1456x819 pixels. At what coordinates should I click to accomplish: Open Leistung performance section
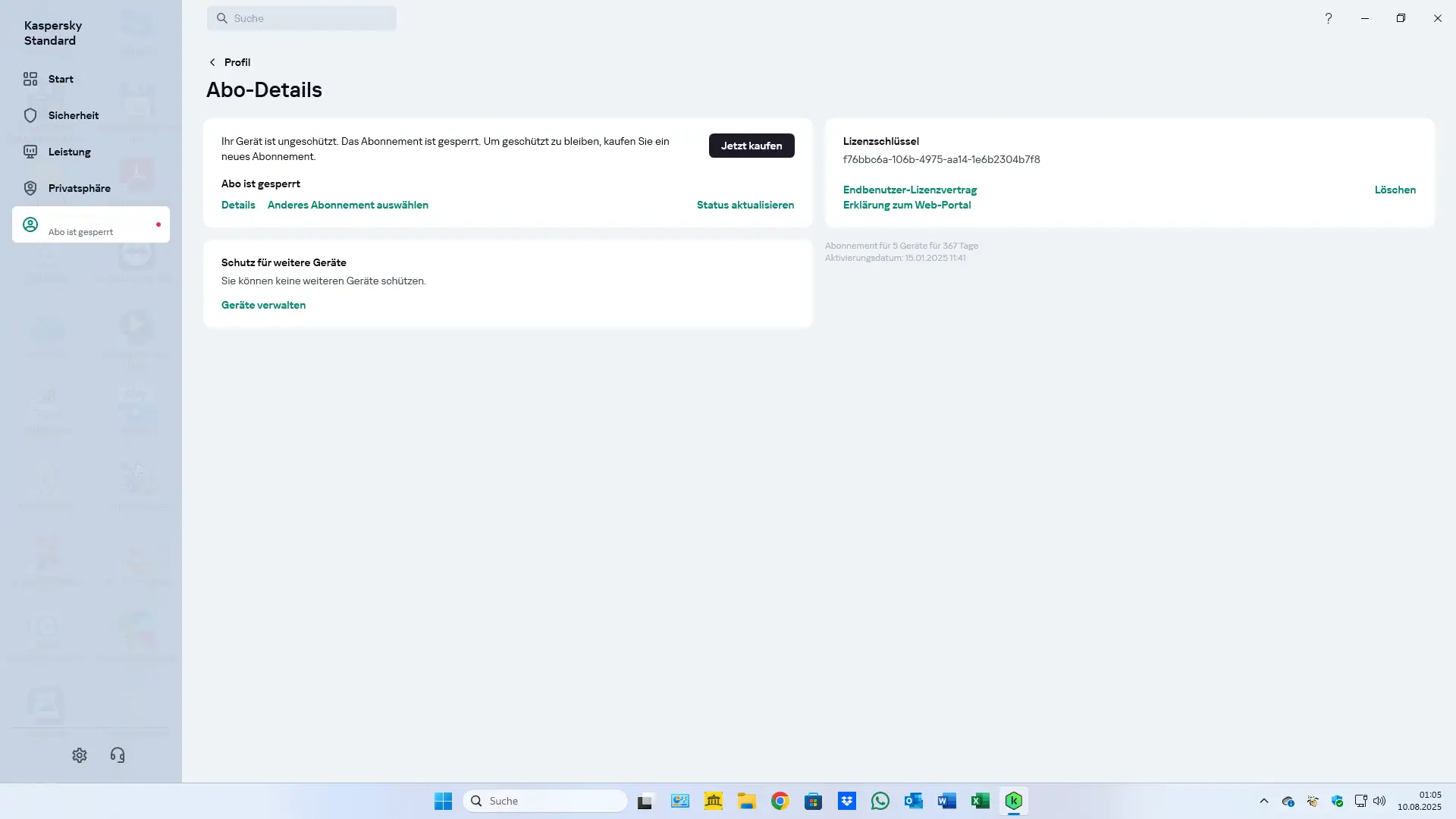(x=30, y=152)
